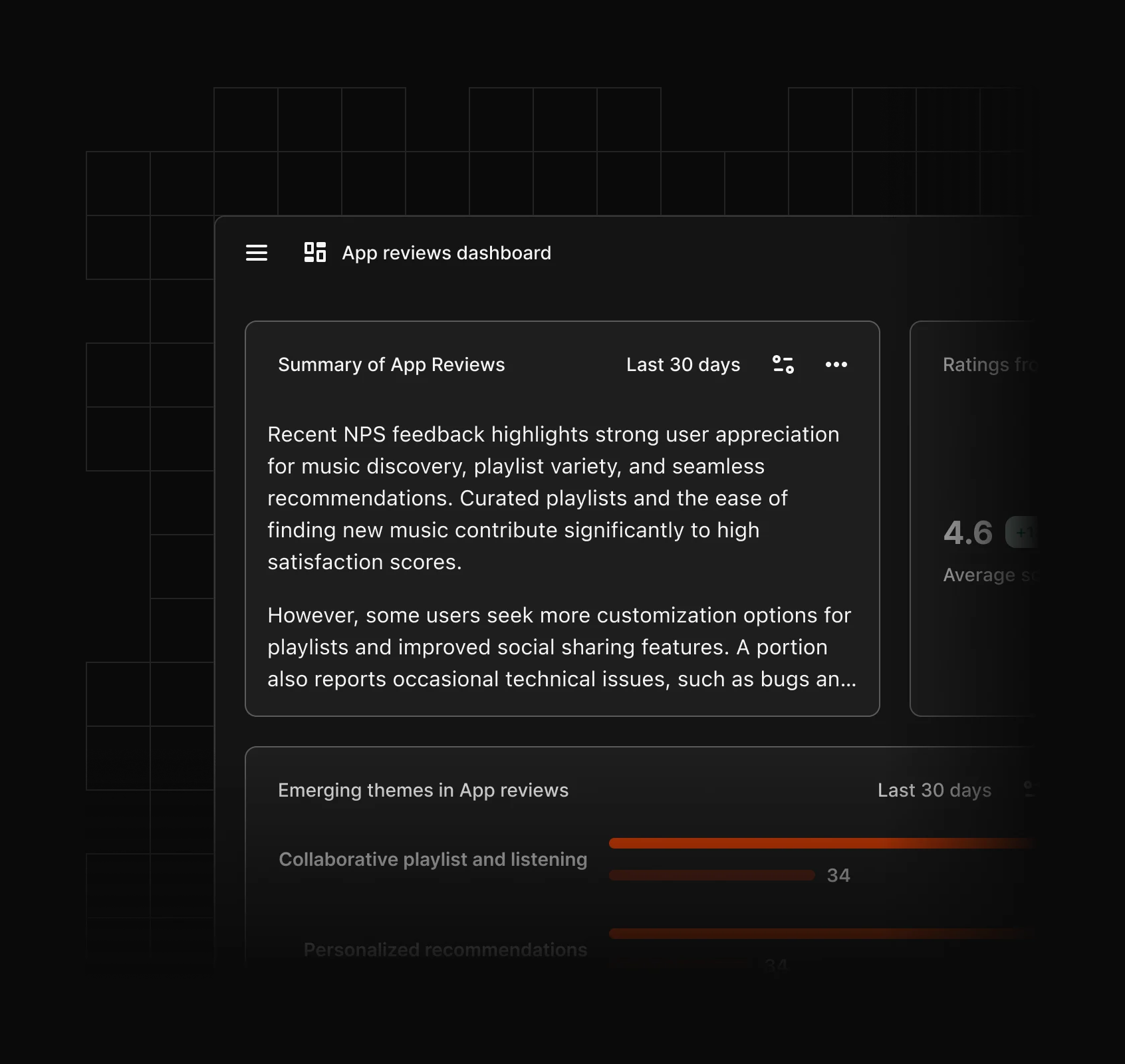Click the App reviews dashboard title
1125x1064 pixels.
pos(446,253)
